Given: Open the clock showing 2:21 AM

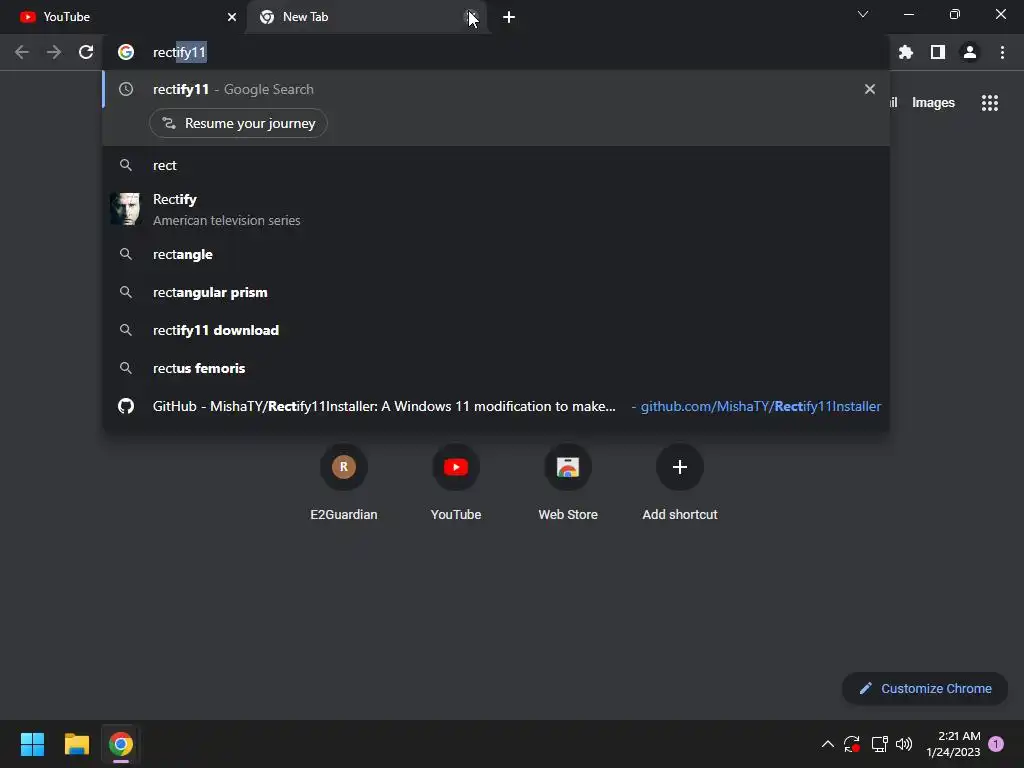Looking at the screenshot, I should [953, 744].
